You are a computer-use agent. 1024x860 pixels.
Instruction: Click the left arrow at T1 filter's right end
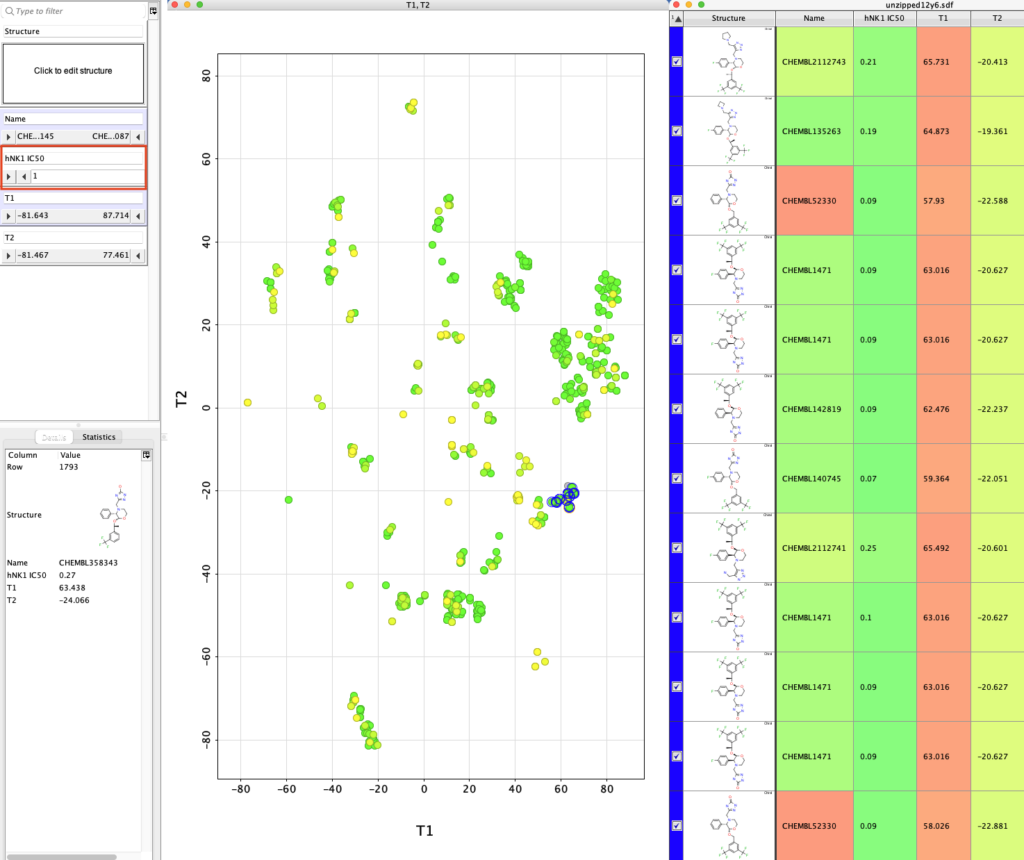pos(139,215)
